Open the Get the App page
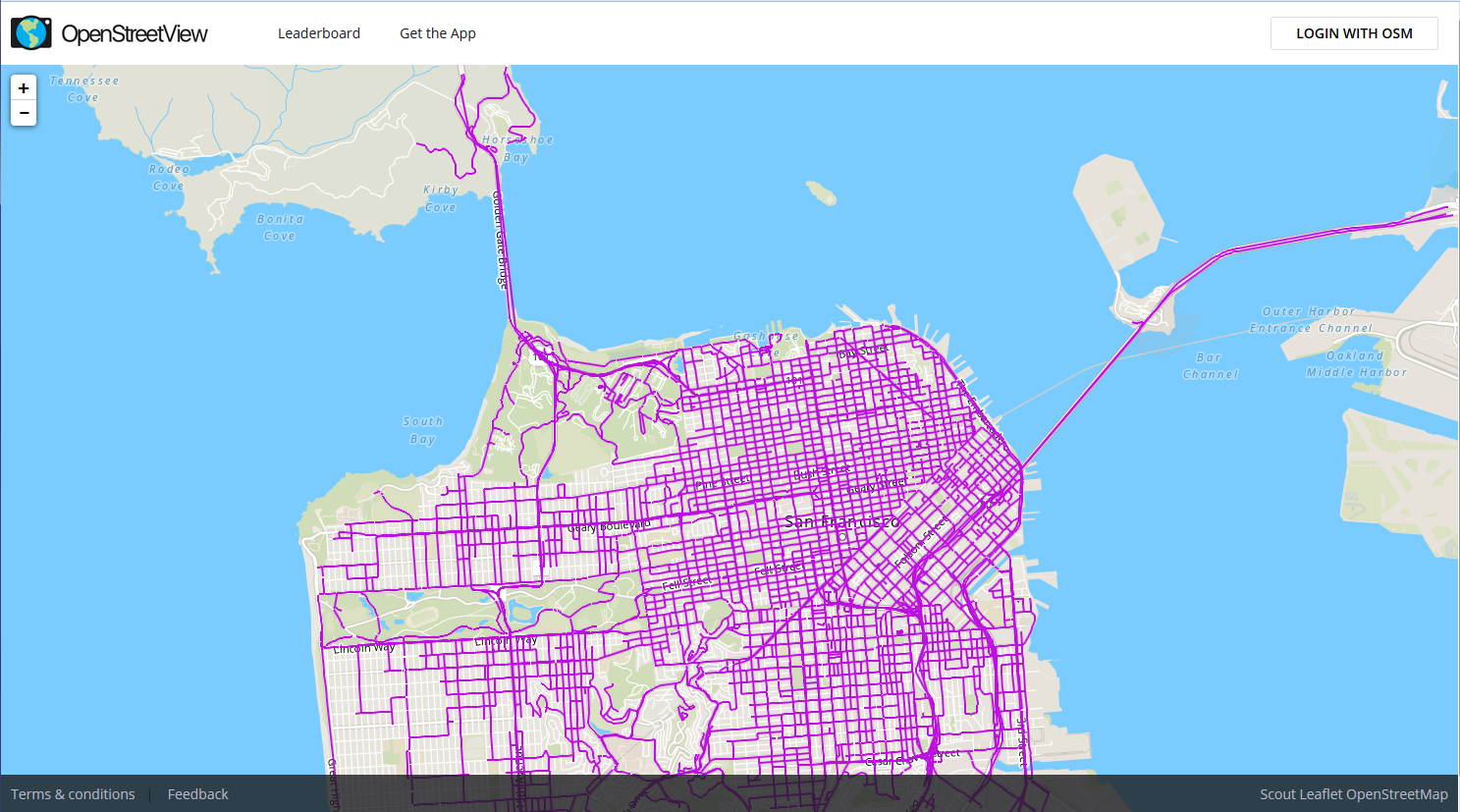This screenshot has width=1460, height=812. coord(437,33)
